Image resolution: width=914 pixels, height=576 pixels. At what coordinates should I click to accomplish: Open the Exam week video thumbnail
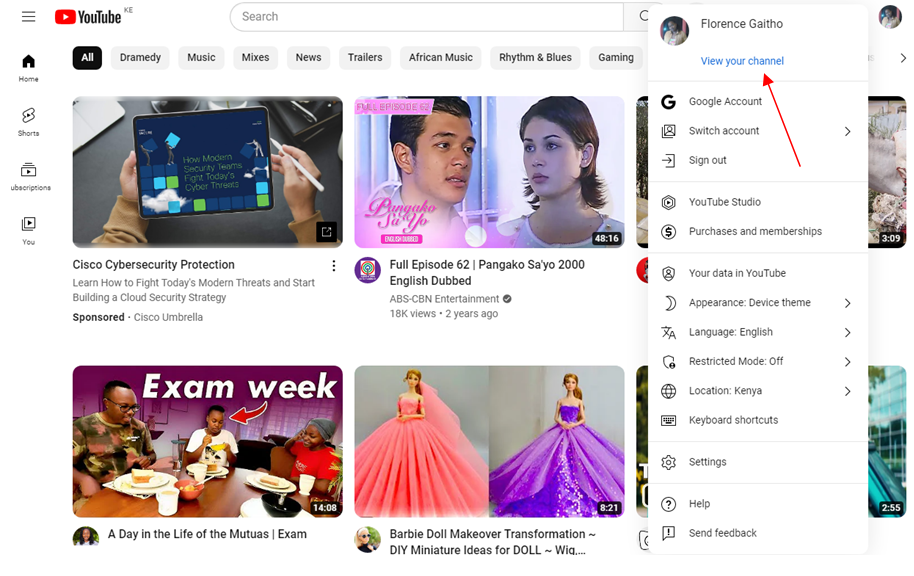(207, 441)
